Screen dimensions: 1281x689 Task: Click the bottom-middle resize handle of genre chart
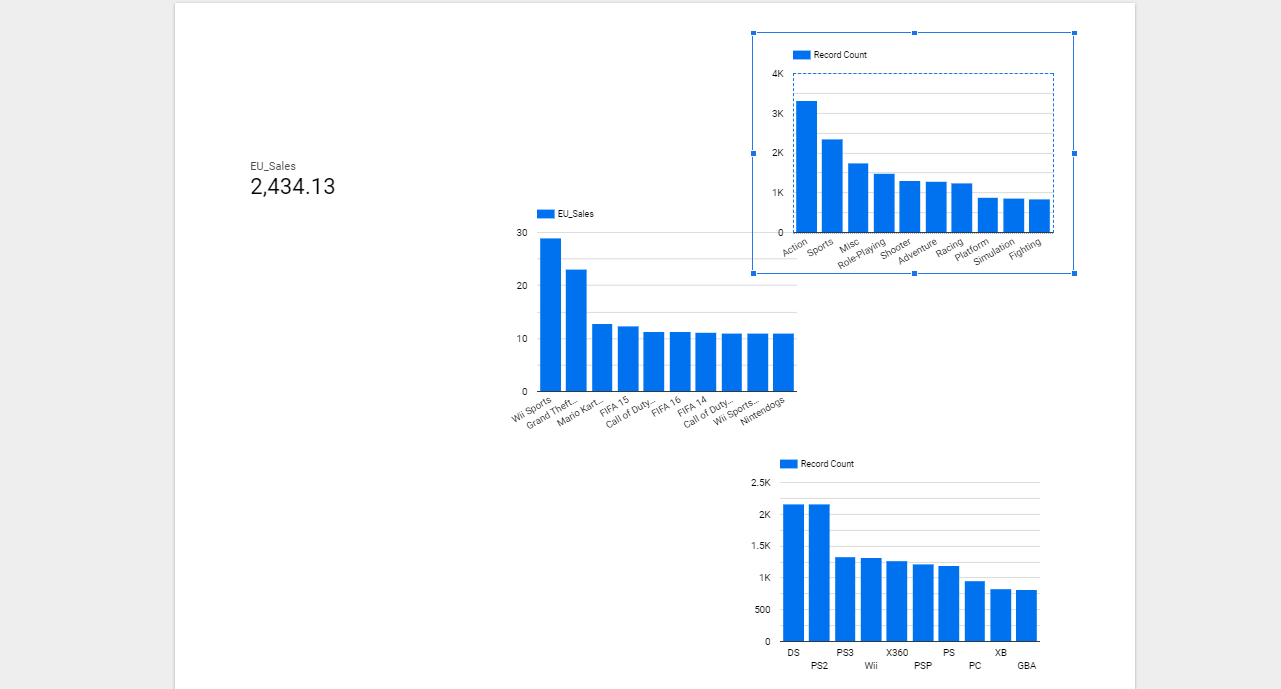pos(914,273)
